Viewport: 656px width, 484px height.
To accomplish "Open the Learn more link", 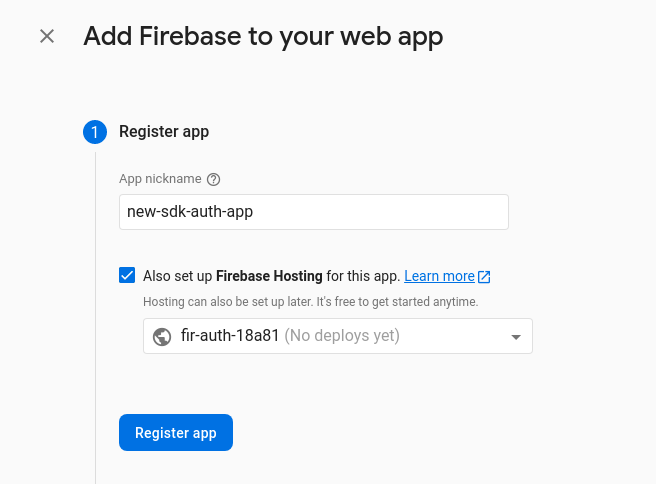I will pyautogui.click(x=439, y=276).
